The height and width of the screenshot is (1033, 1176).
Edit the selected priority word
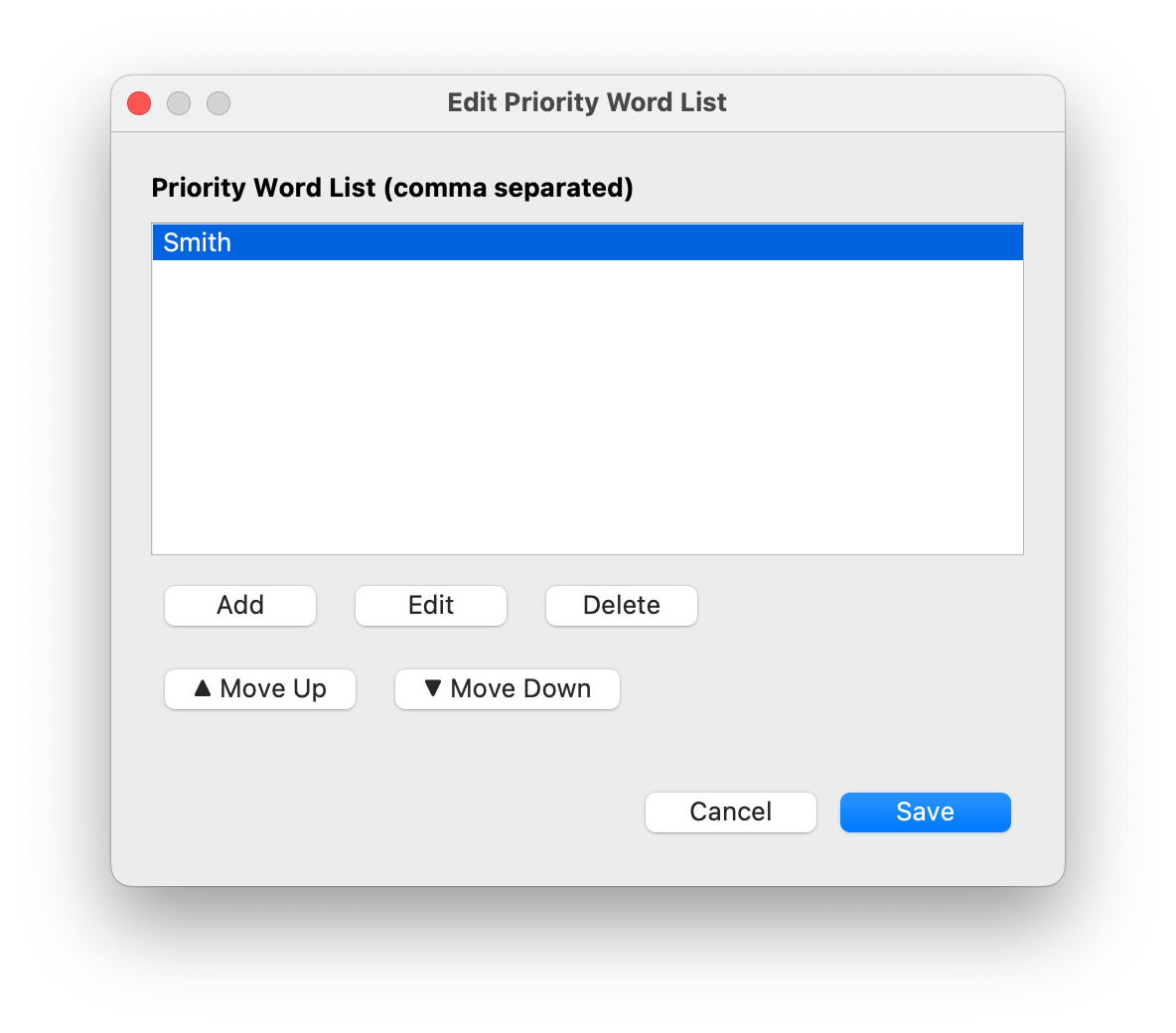coord(430,605)
